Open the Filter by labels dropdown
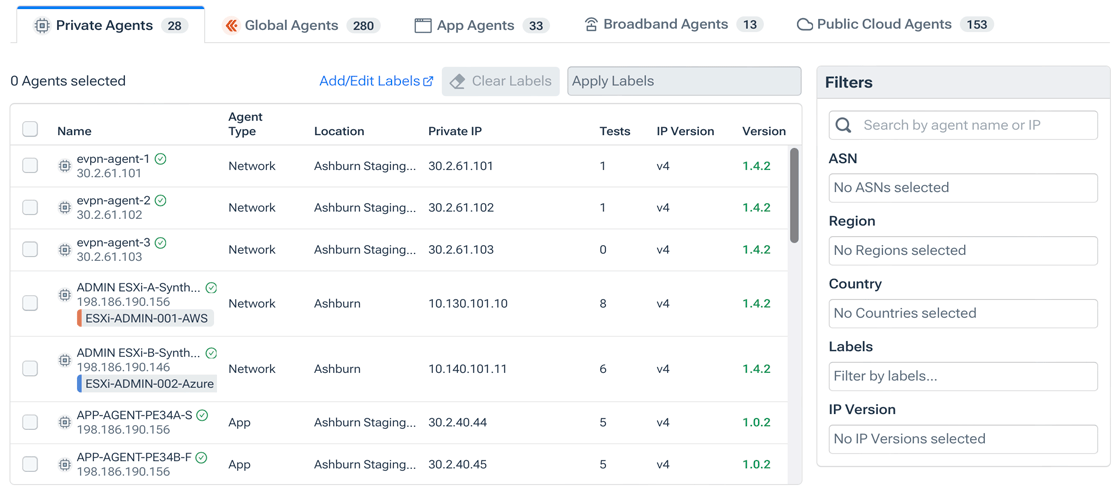Image resolution: width=1120 pixels, height=489 pixels. click(x=963, y=376)
